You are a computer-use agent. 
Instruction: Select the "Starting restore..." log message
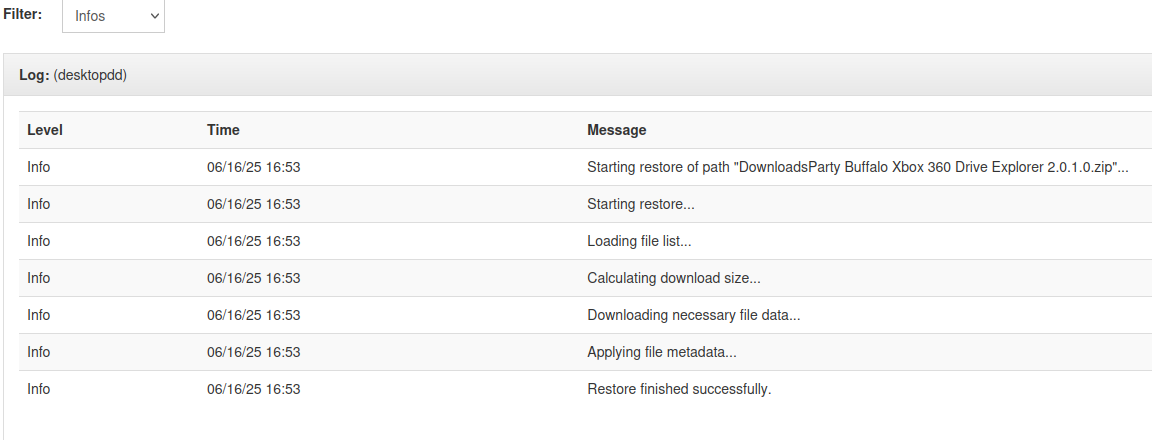641,204
